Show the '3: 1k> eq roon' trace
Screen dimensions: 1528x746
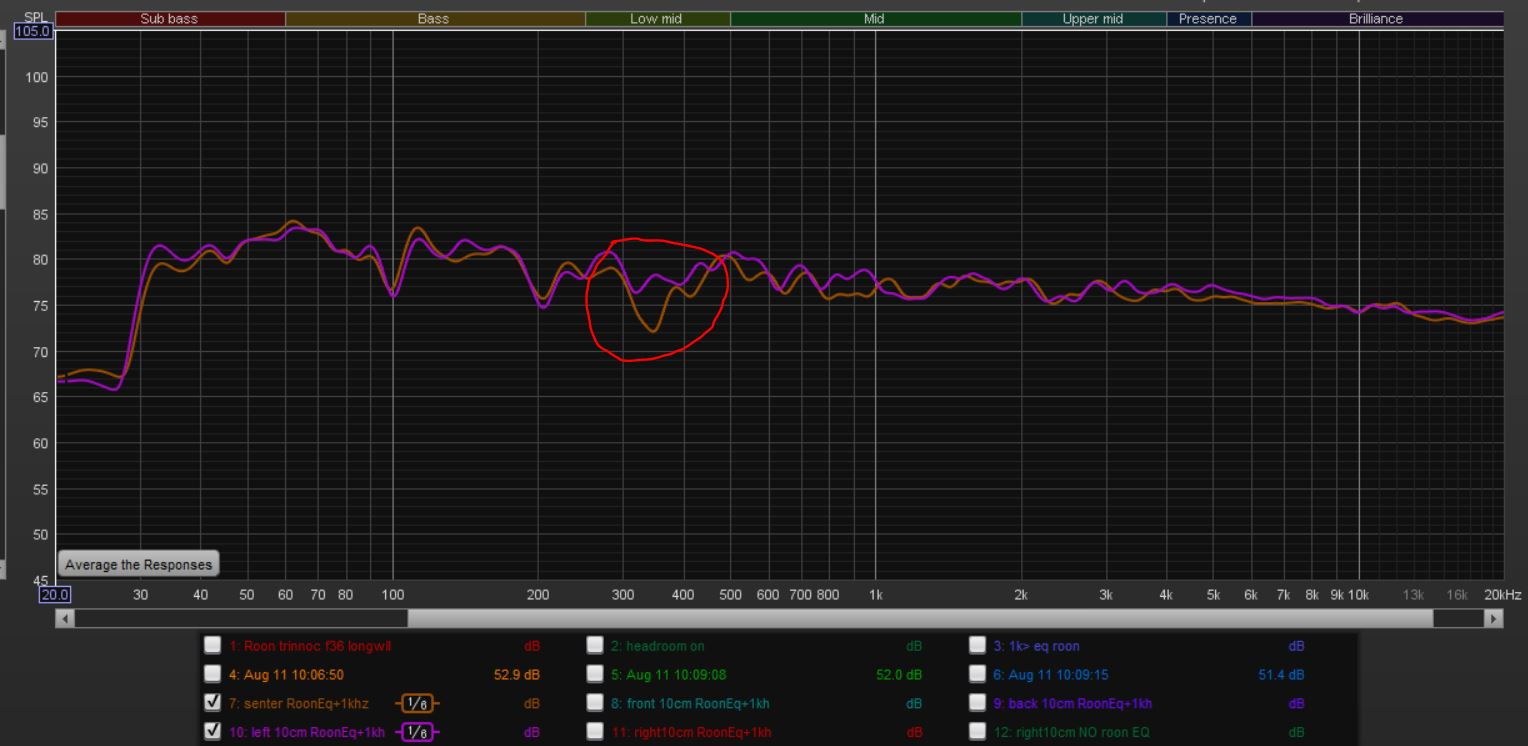(978, 646)
